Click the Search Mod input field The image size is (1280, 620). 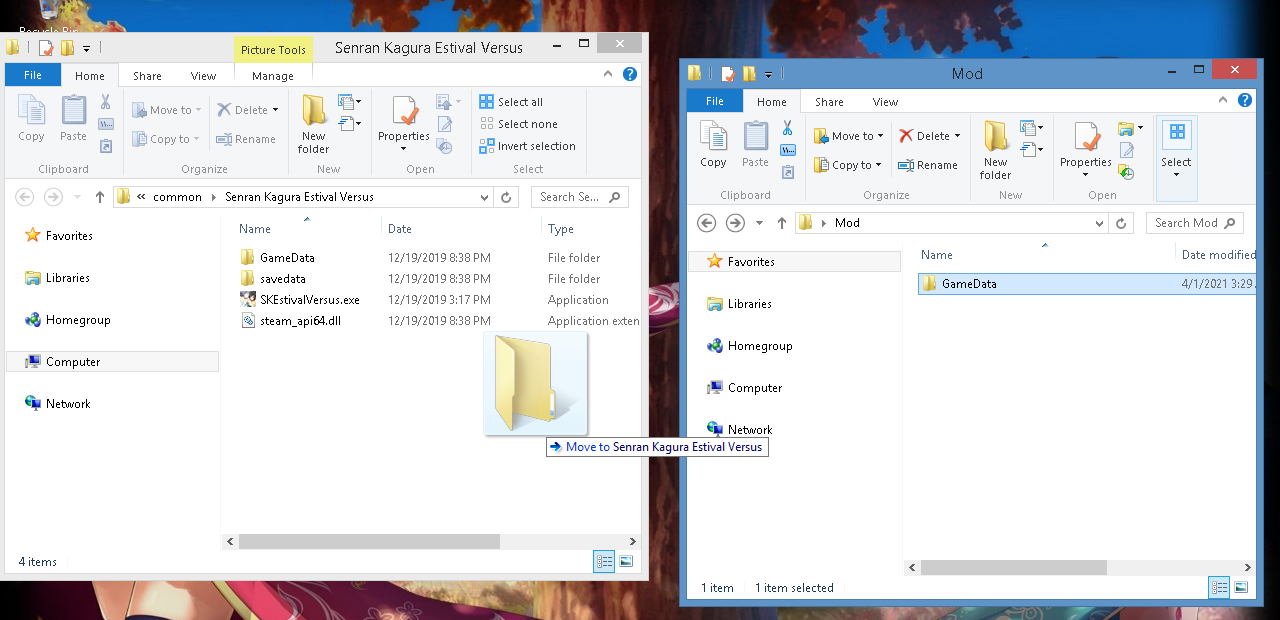point(1194,223)
